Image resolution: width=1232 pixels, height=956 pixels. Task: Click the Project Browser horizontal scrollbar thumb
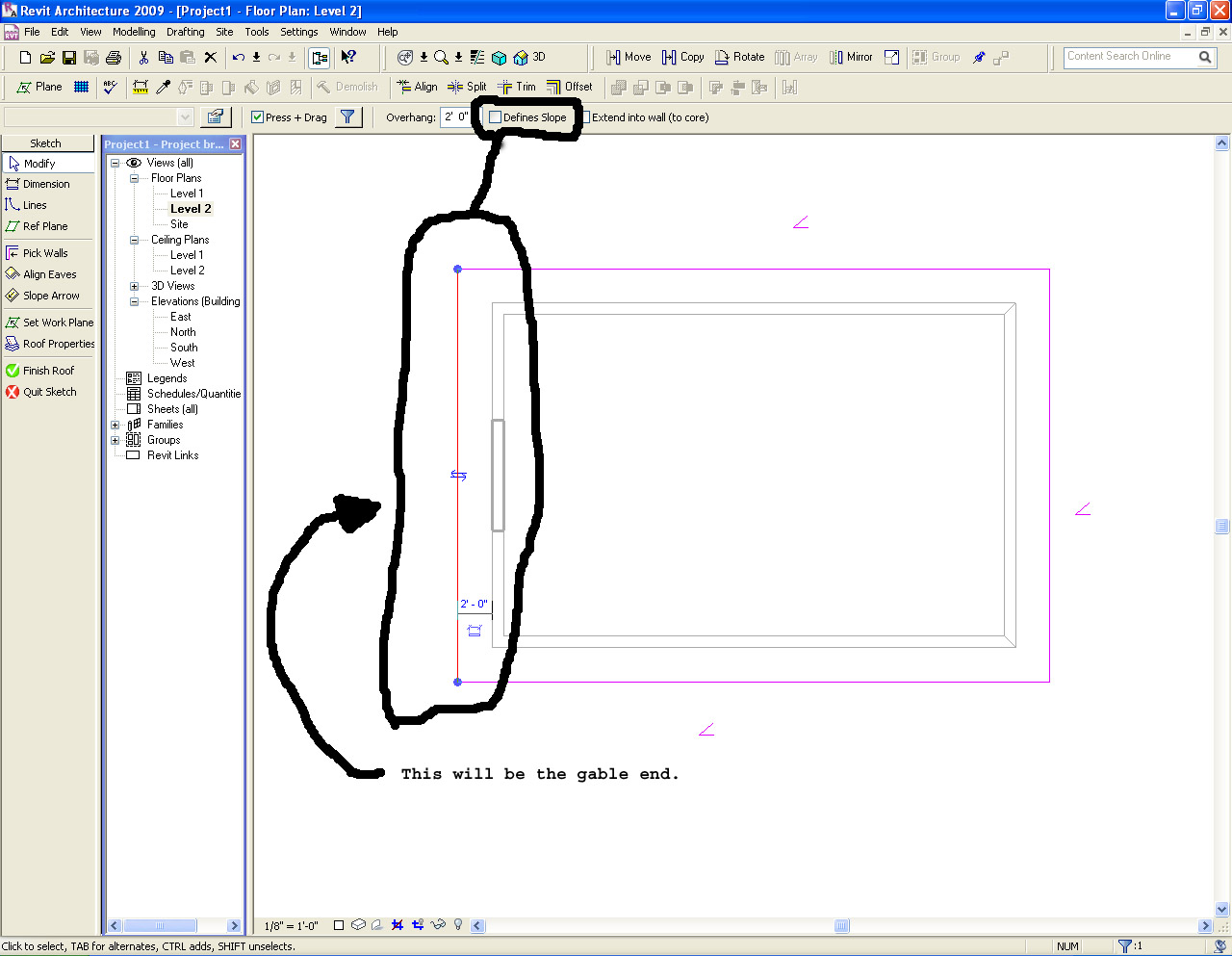pyautogui.click(x=159, y=926)
